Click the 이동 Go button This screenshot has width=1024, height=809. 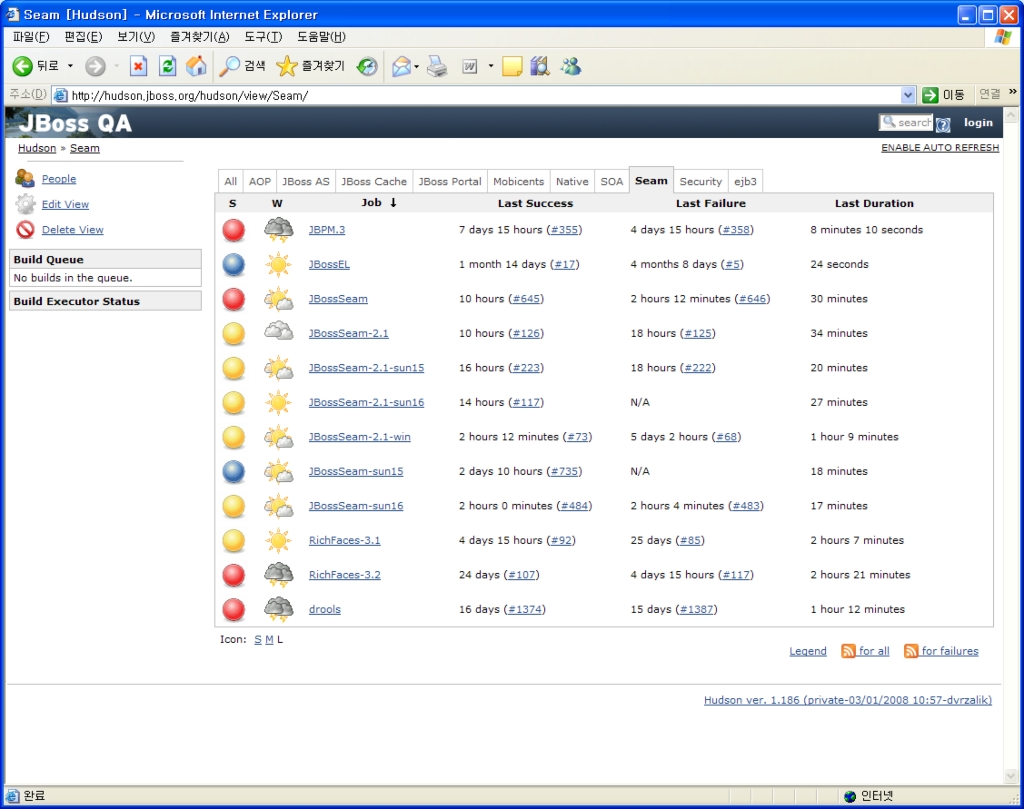(x=944, y=95)
